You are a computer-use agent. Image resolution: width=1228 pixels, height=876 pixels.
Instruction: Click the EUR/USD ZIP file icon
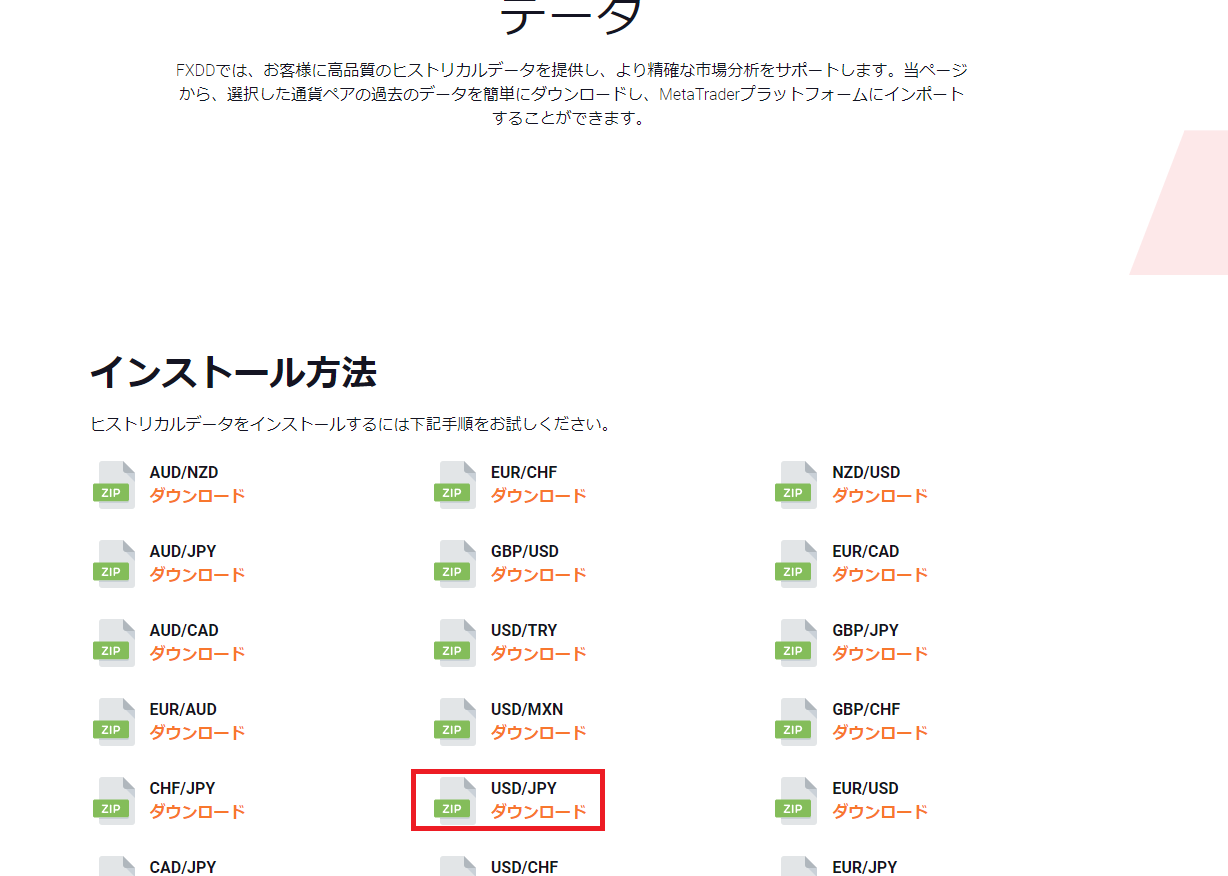795,799
